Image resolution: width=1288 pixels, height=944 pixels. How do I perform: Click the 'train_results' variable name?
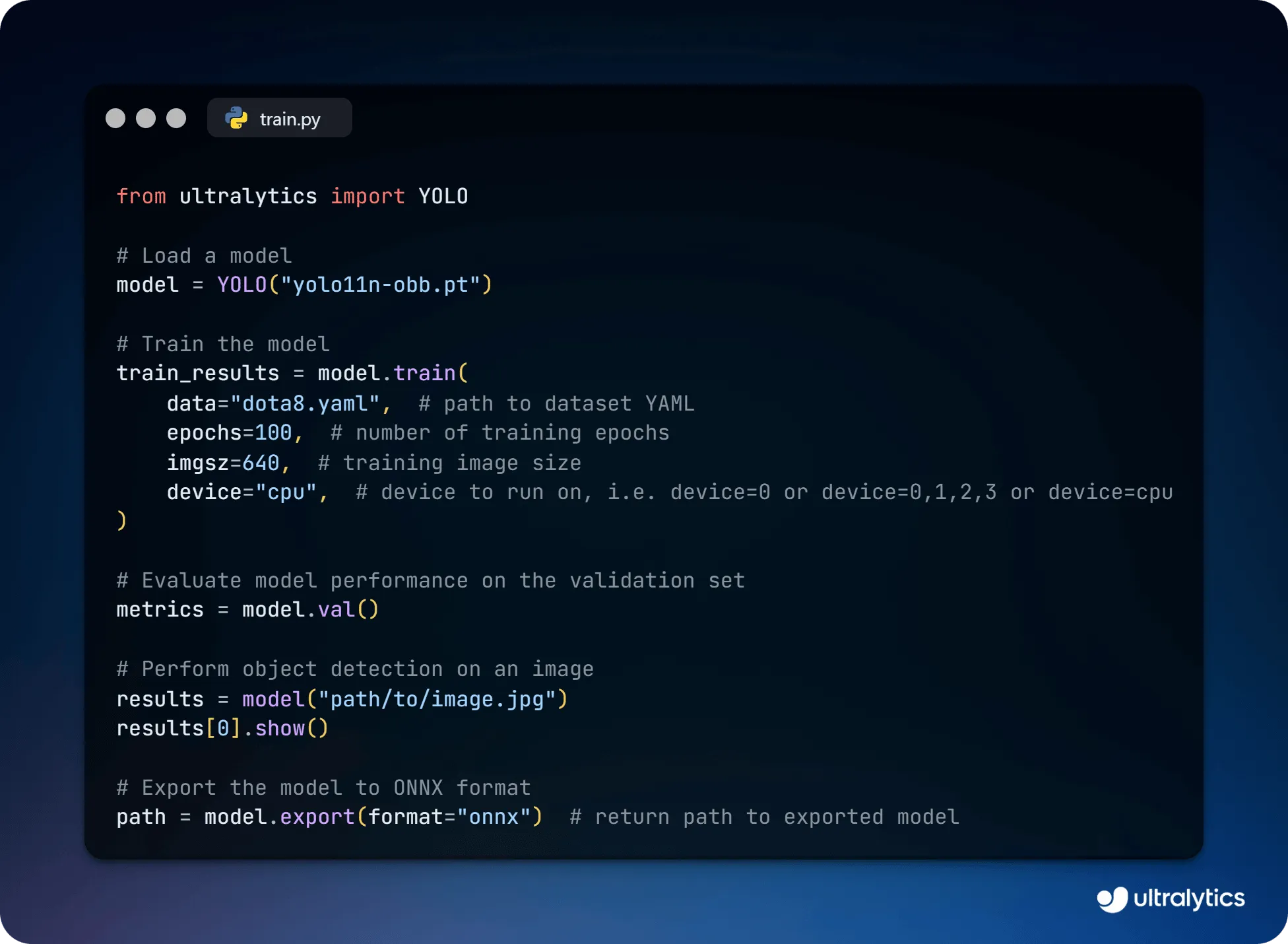198,373
